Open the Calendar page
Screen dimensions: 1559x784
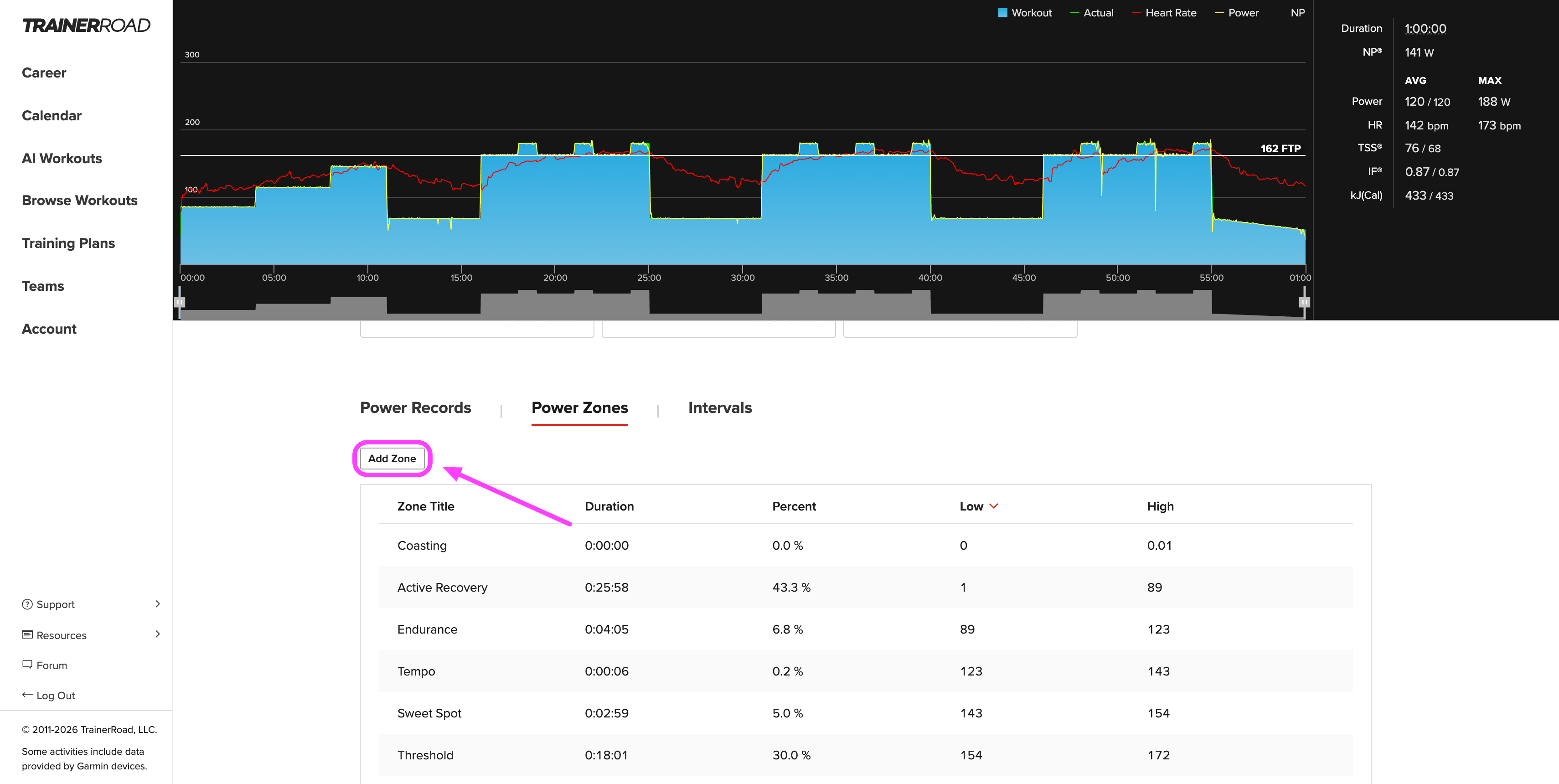coord(52,115)
